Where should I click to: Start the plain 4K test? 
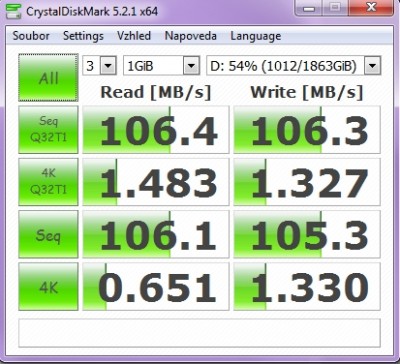48,287
